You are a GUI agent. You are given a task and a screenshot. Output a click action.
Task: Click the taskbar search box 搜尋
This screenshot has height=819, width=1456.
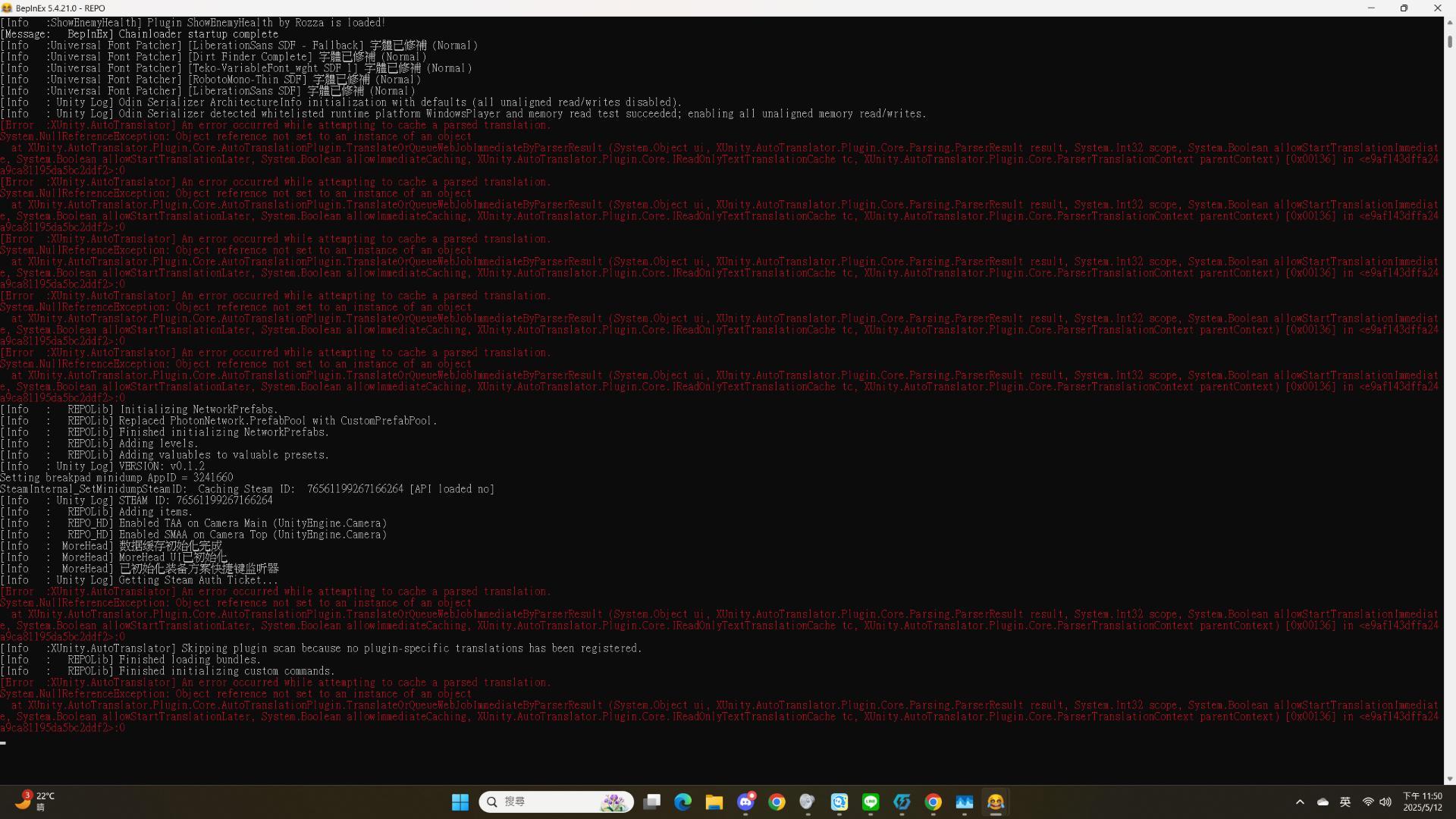556,802
